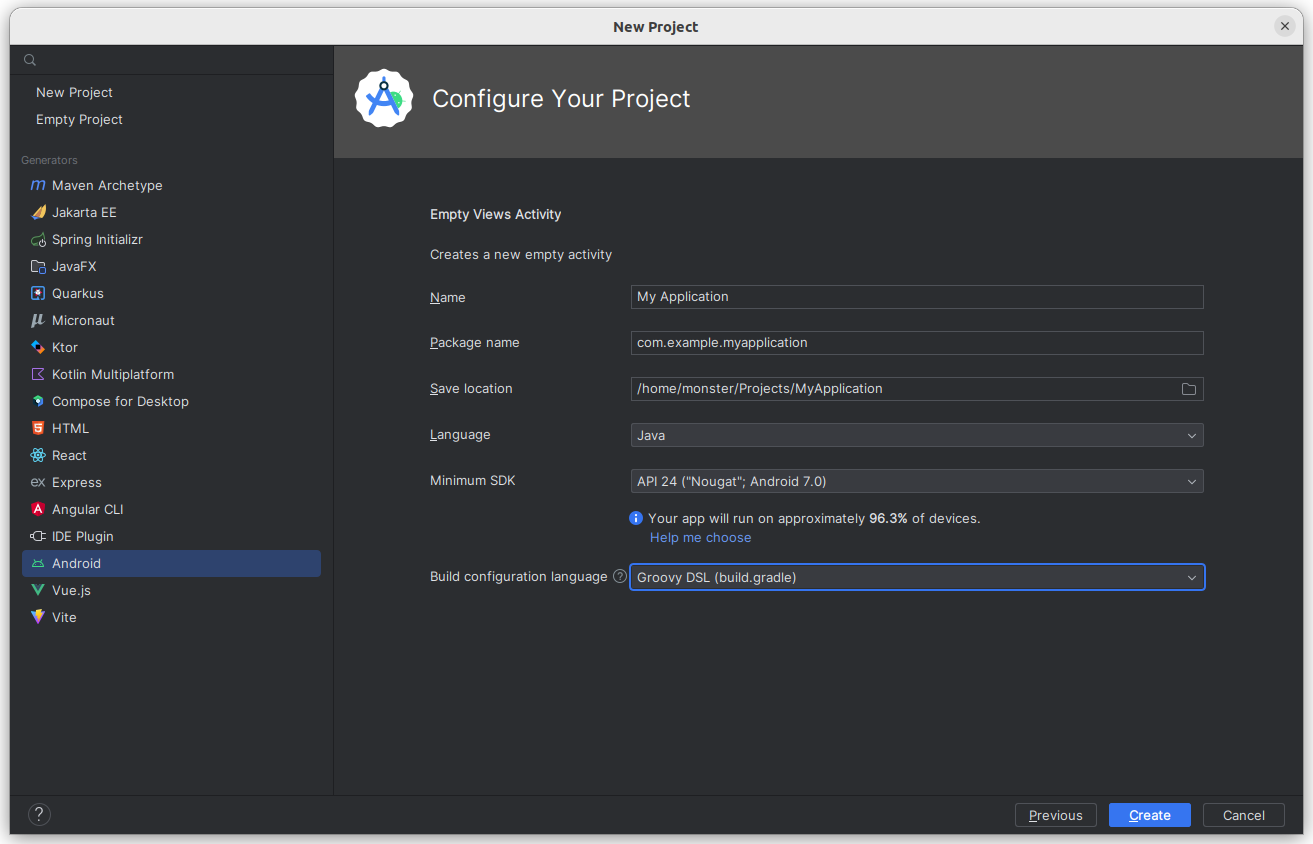Click the Express ex icon
This screenshot has height=844, width=1313.
pyautogui.click(x=38, y=482)
